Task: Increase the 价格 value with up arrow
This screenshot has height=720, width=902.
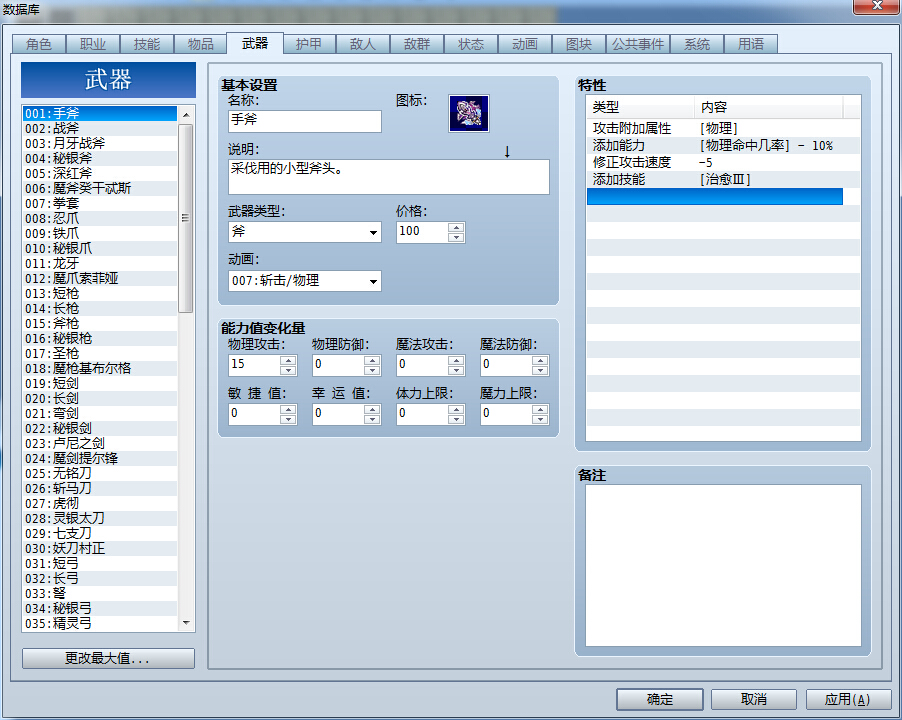Action: 456,228
